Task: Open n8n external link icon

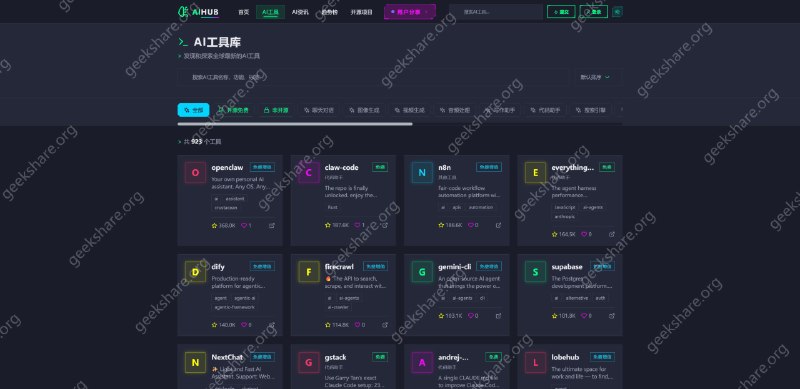Action: (498, 225)
